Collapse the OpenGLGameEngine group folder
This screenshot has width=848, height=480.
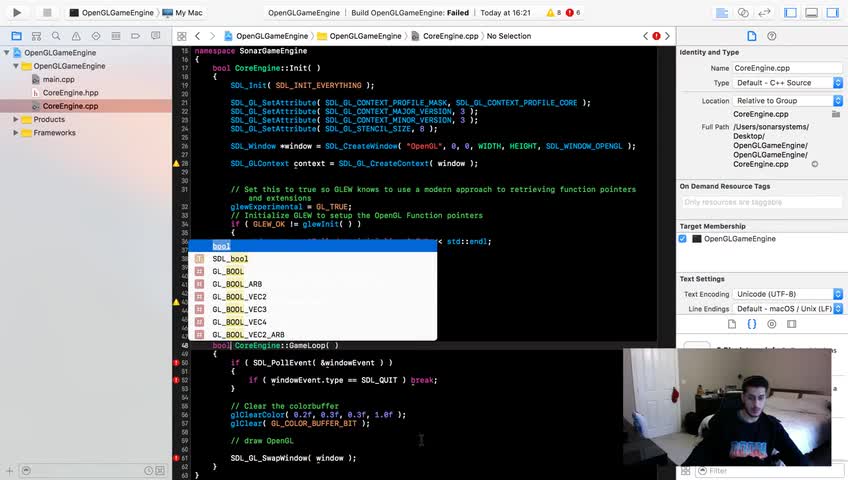coord(16,66)
